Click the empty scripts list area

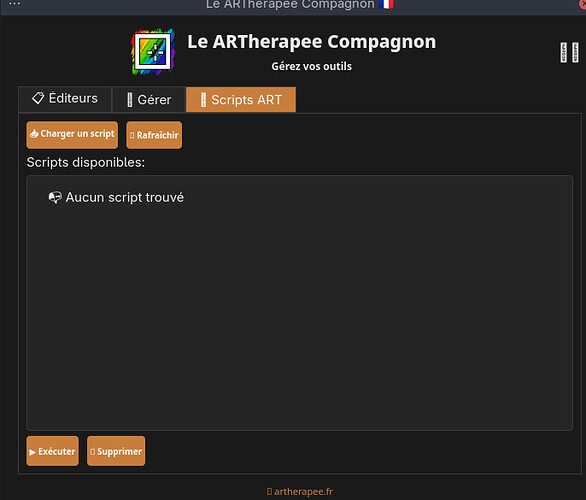tap(300, 303)
